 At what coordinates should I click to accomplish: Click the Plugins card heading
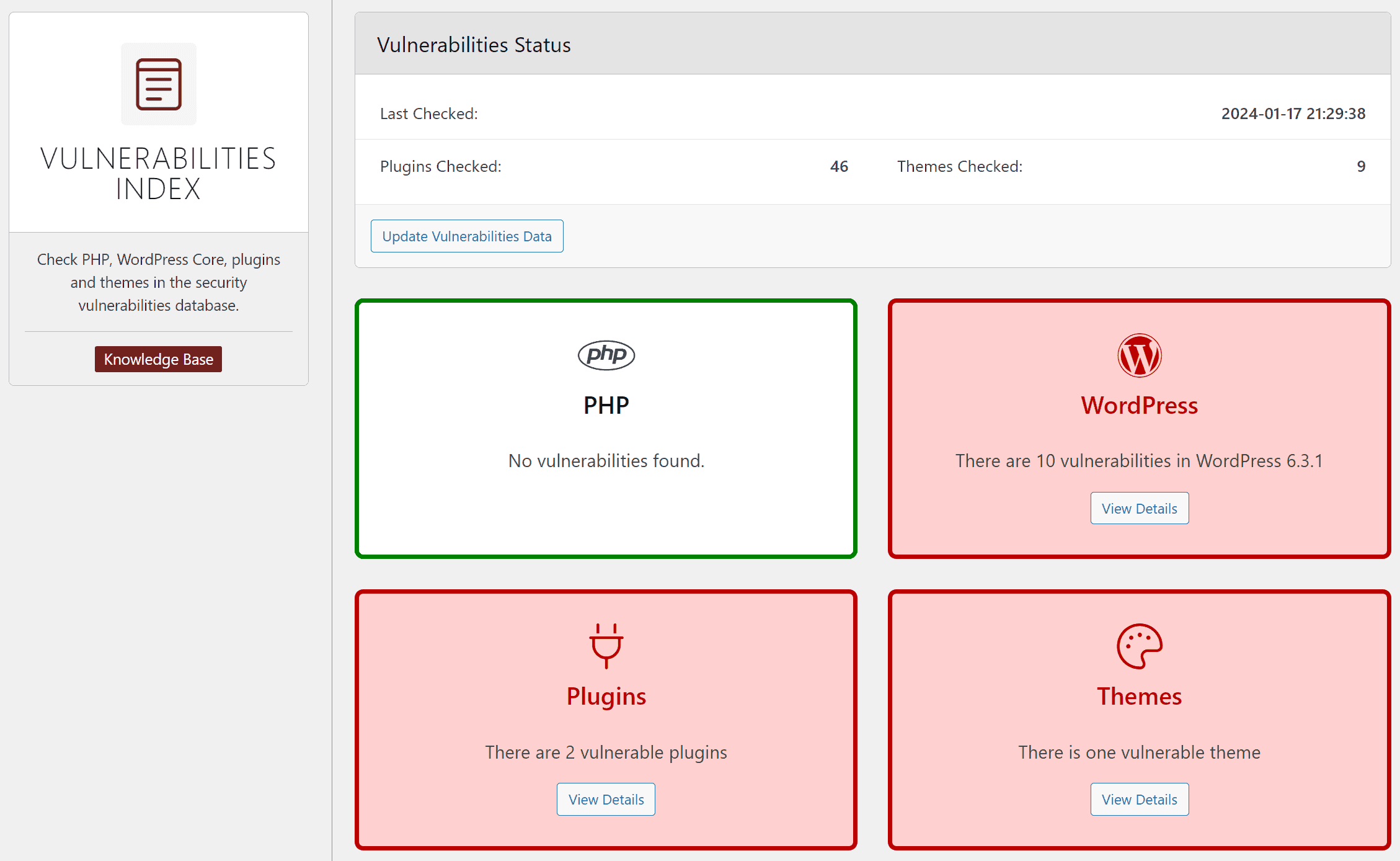pyautogui.click(x=606, y=697)
